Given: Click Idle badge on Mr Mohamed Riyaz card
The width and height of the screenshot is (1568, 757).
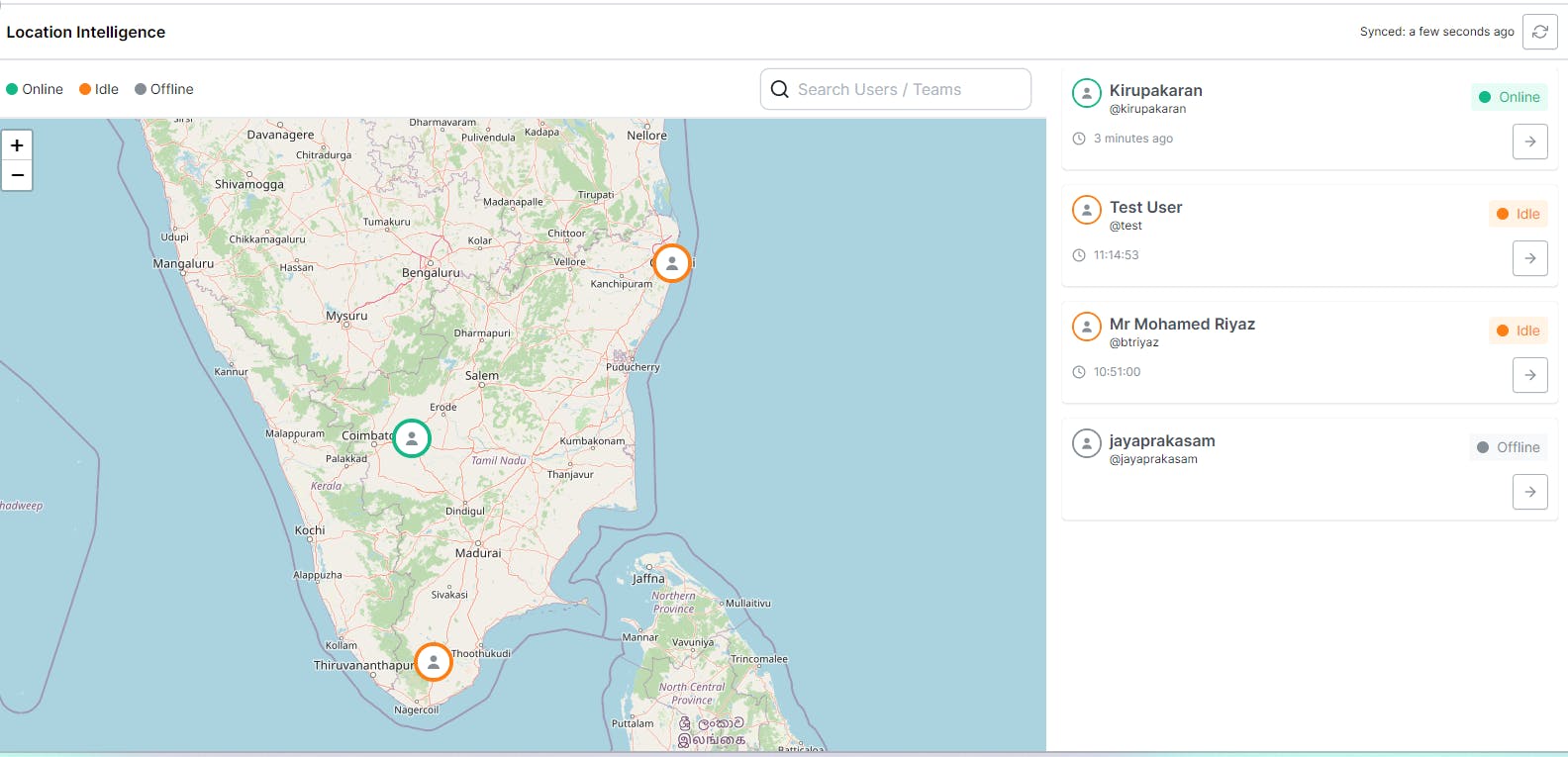Looking at the screenshot, I should (1518, 331).
